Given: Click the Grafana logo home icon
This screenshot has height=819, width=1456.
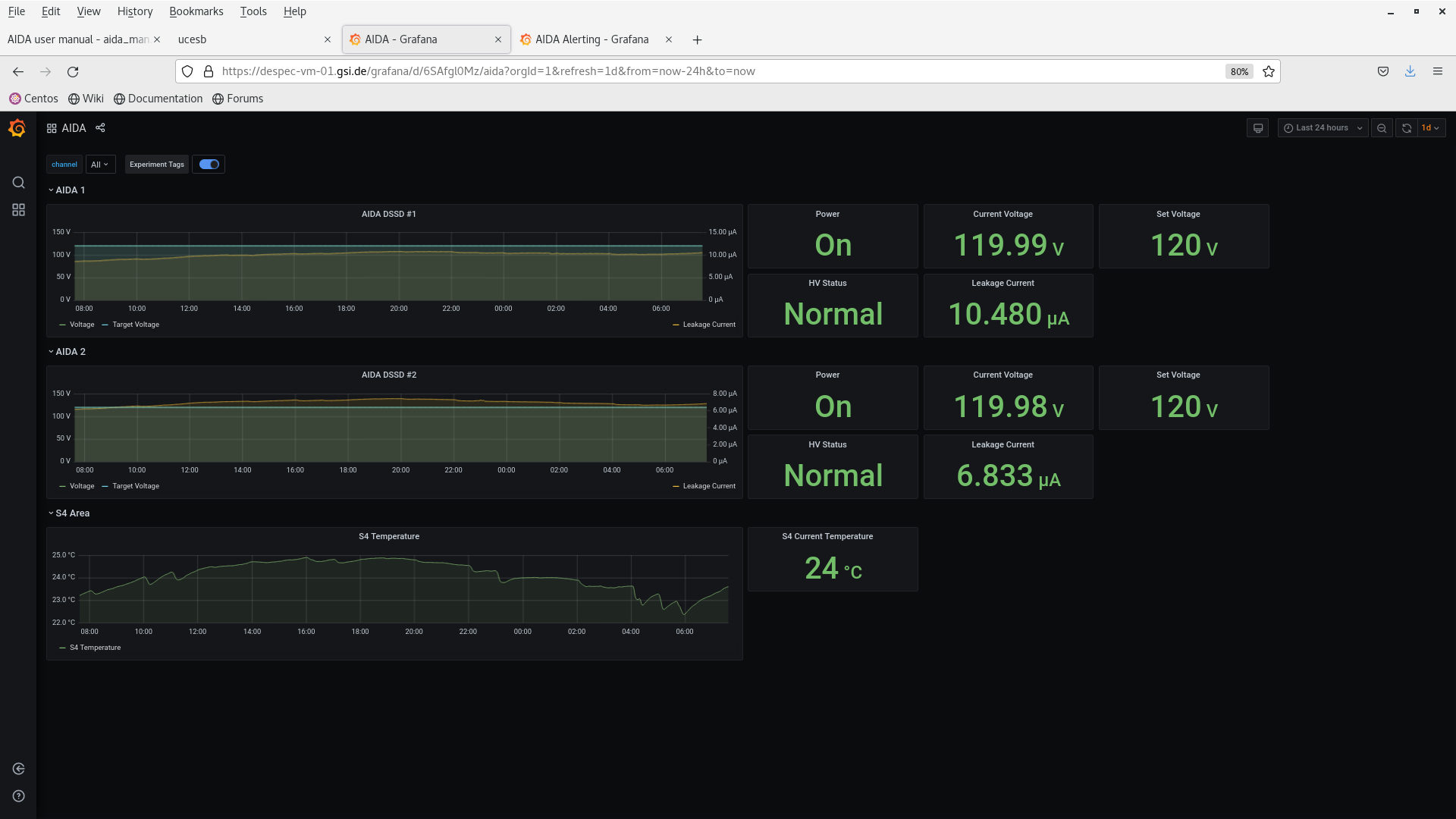Looking at the screenshot, I should 17,128.
